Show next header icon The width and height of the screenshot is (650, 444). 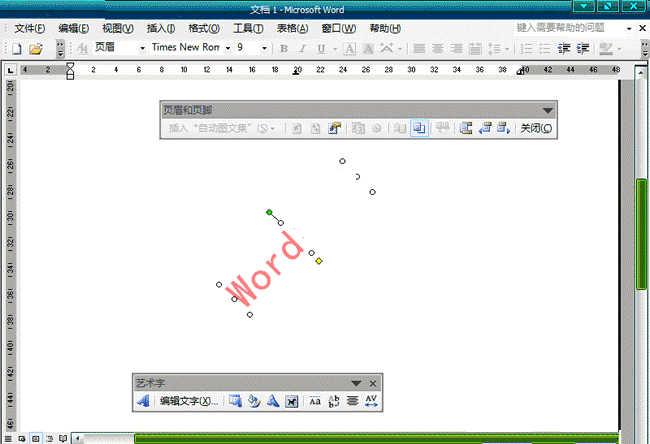tap(503, 128)
